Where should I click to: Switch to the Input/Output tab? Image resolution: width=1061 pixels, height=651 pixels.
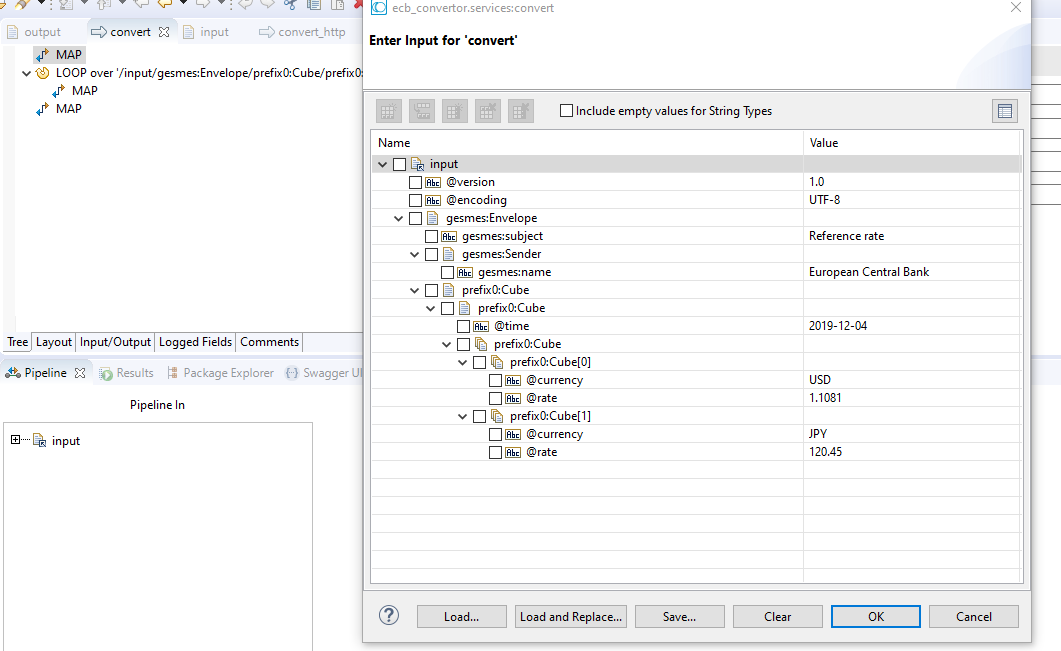[115, 342]
